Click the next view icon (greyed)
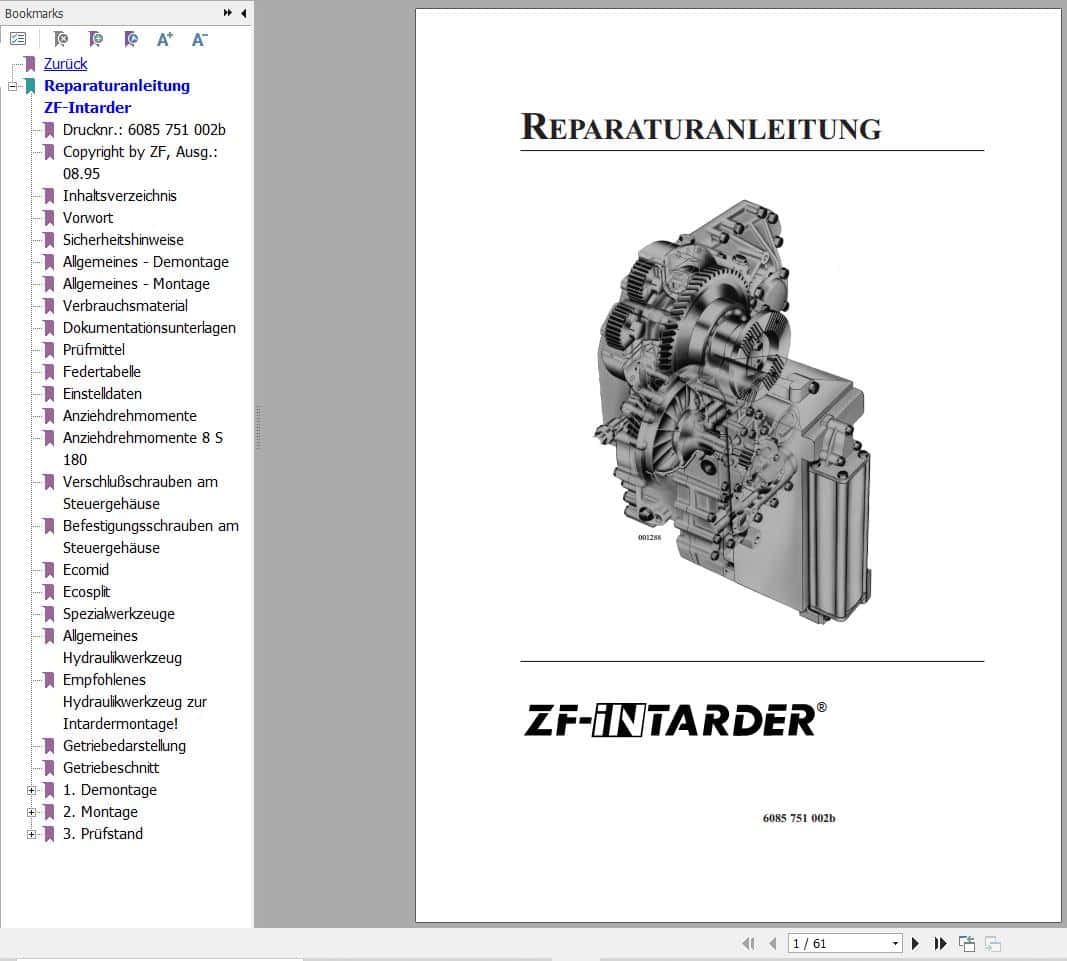Screen dimensions: 1067x961 993,943
